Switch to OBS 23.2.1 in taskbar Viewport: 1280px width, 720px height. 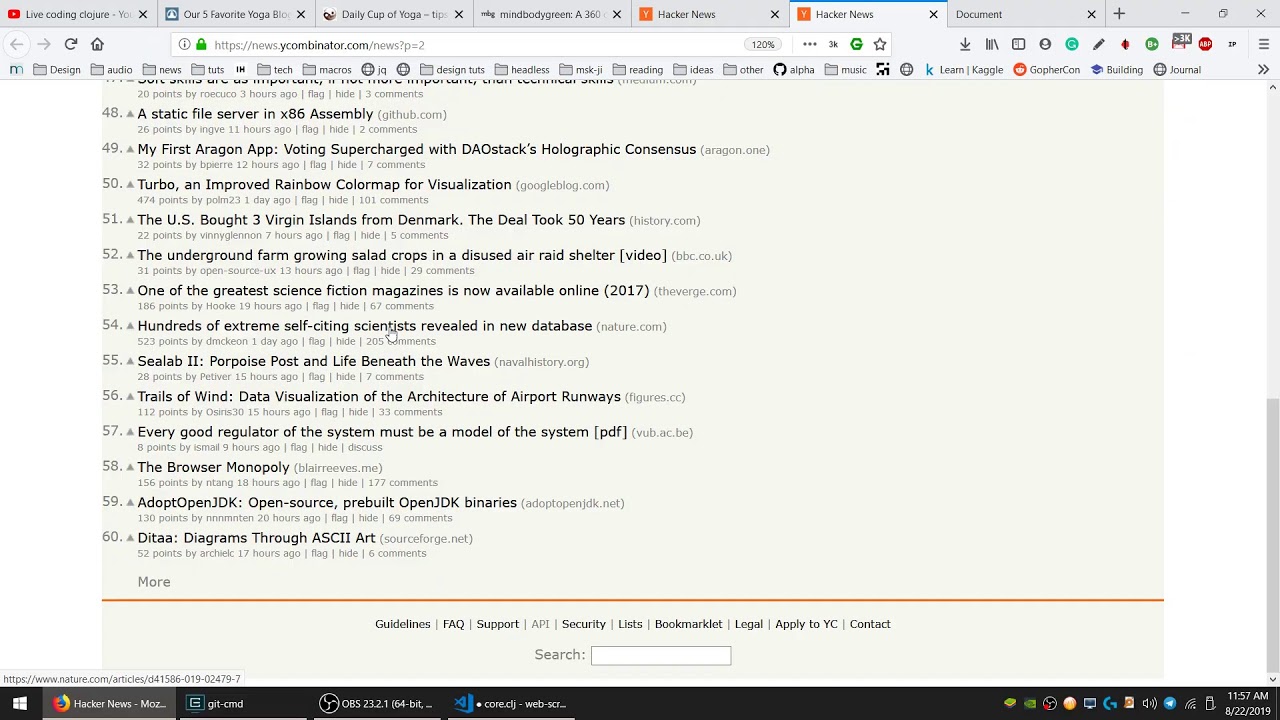tap(377, 704)
